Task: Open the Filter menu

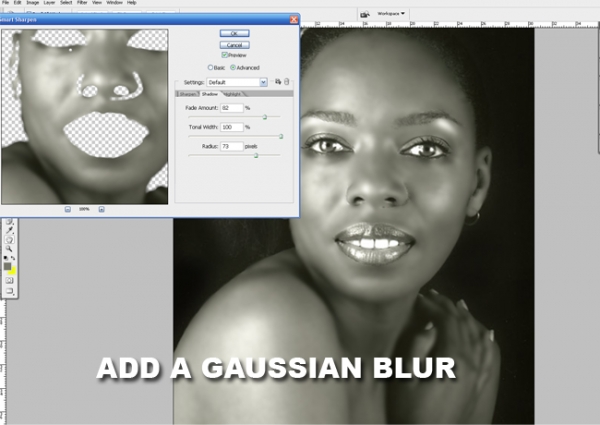Action: (82, 2)
